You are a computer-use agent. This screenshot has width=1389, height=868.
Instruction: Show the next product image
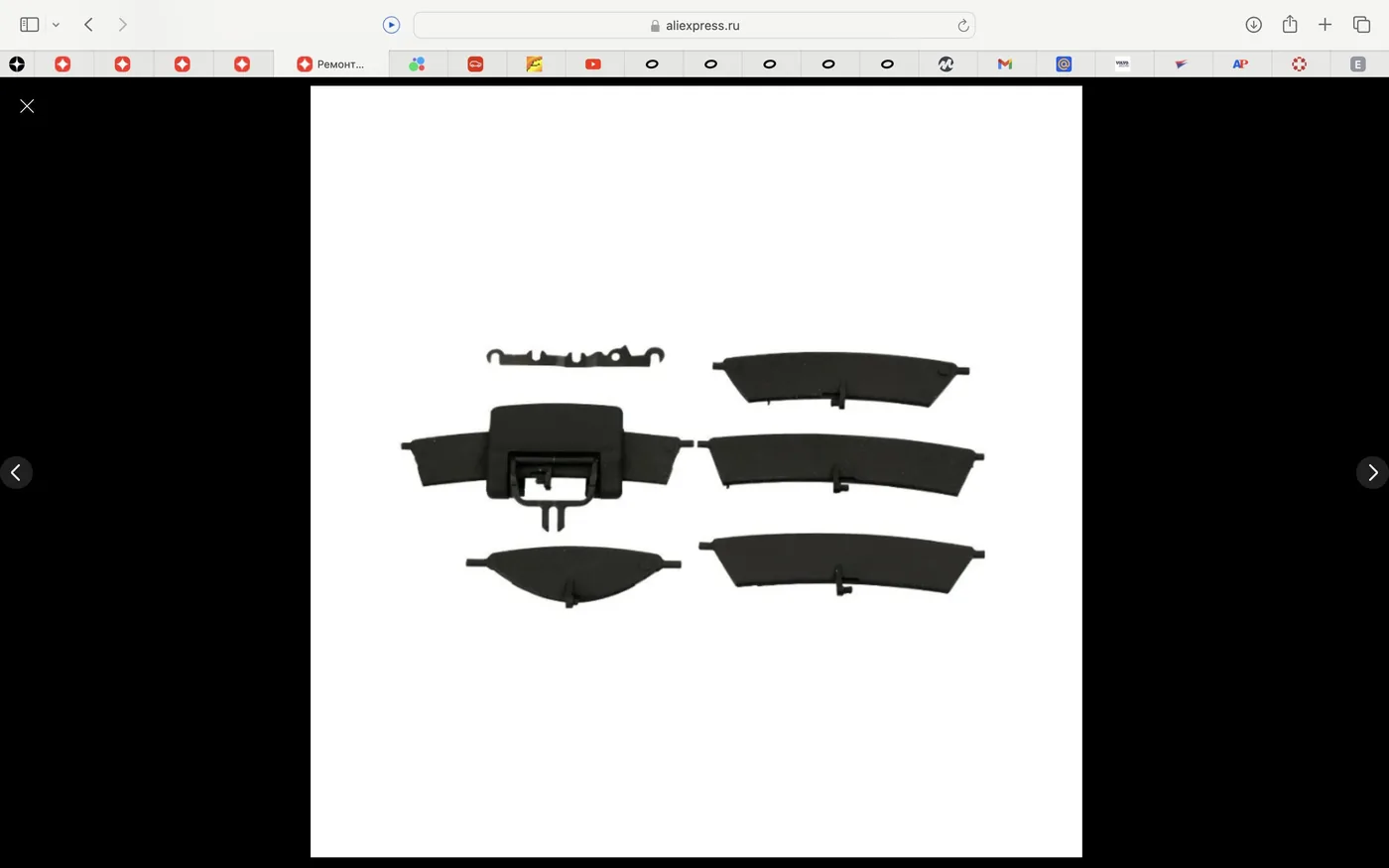pos(1372,472)
